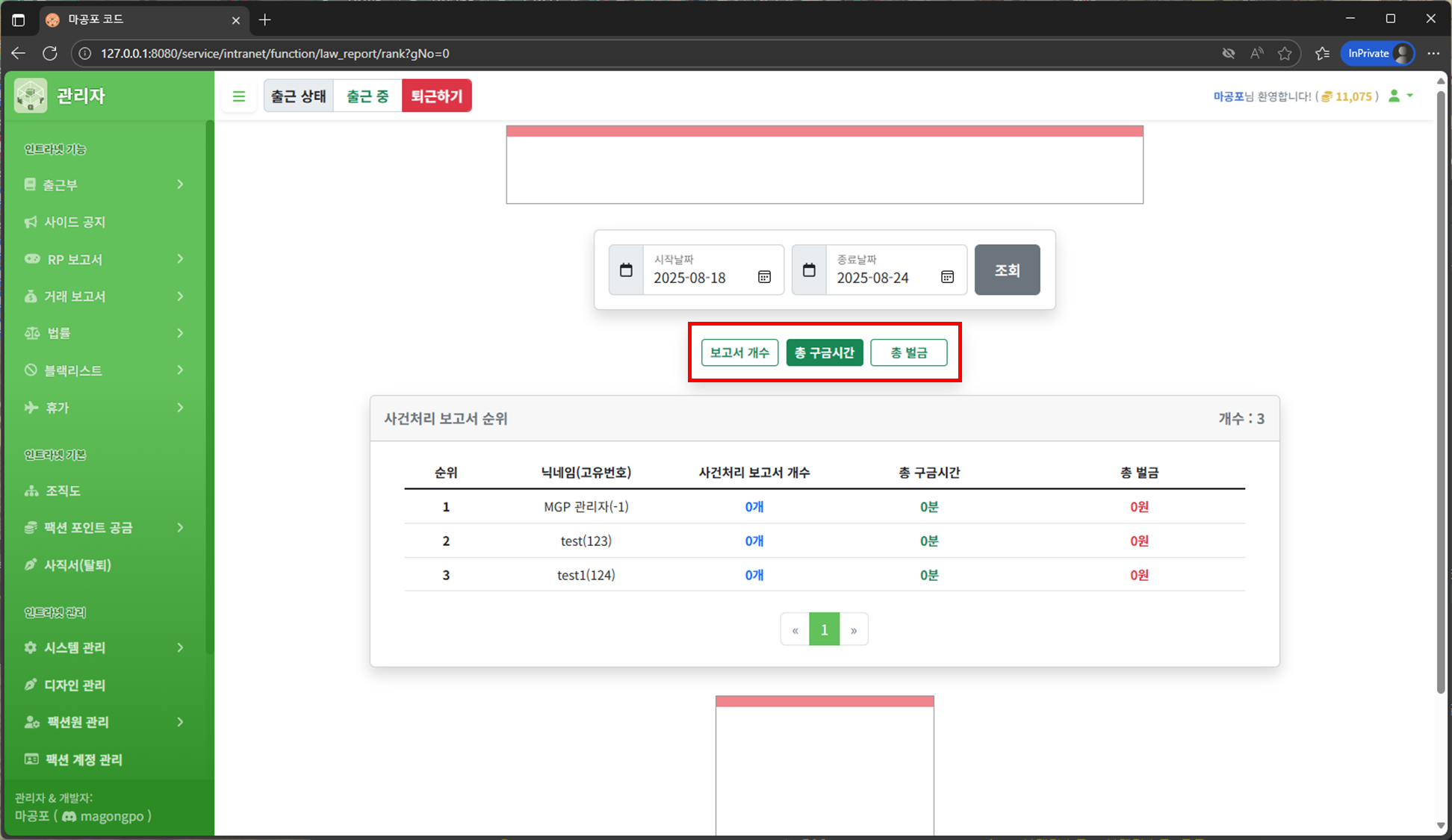This screenshot has width=1452, height=840.
Task: Select the 보고서 개수 sort toggle
Action: click(x=739, y=352)
